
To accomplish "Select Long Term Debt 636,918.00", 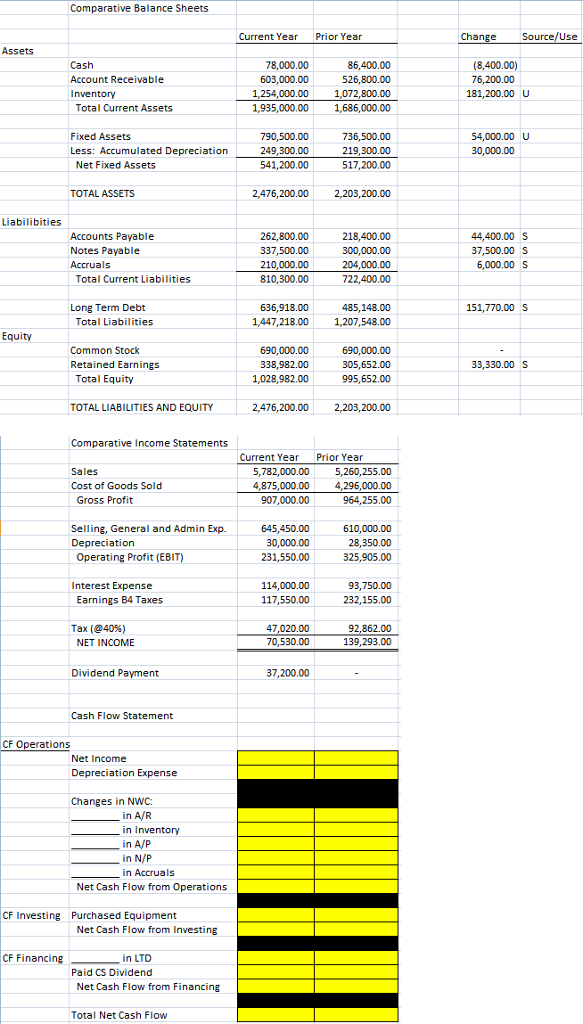I will click(287, 308).
